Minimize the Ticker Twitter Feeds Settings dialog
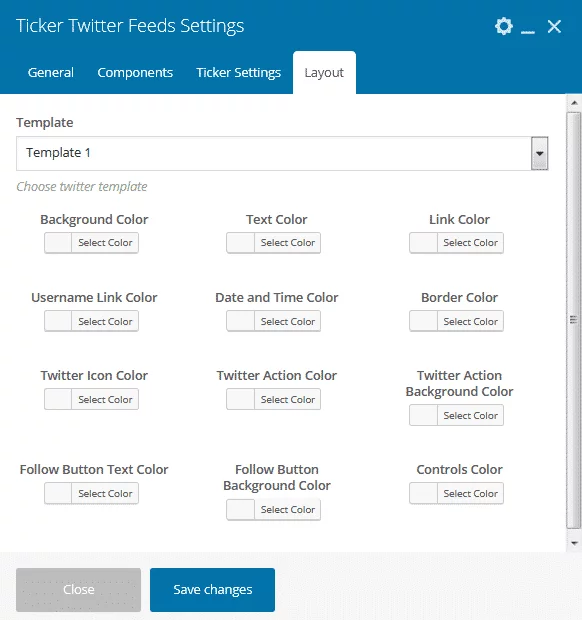 (528, 32)
